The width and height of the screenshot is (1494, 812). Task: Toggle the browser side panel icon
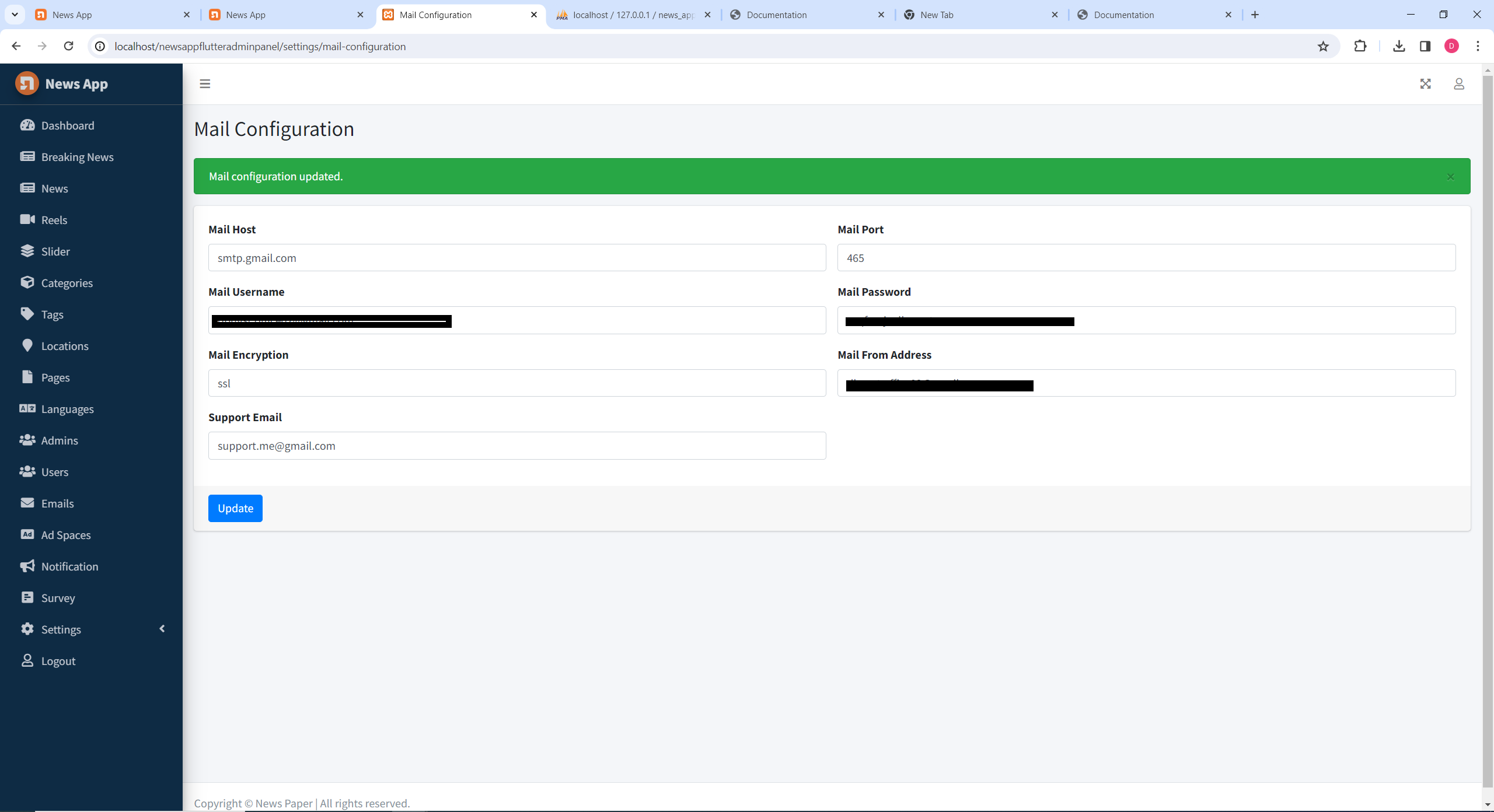[1425, 46]
